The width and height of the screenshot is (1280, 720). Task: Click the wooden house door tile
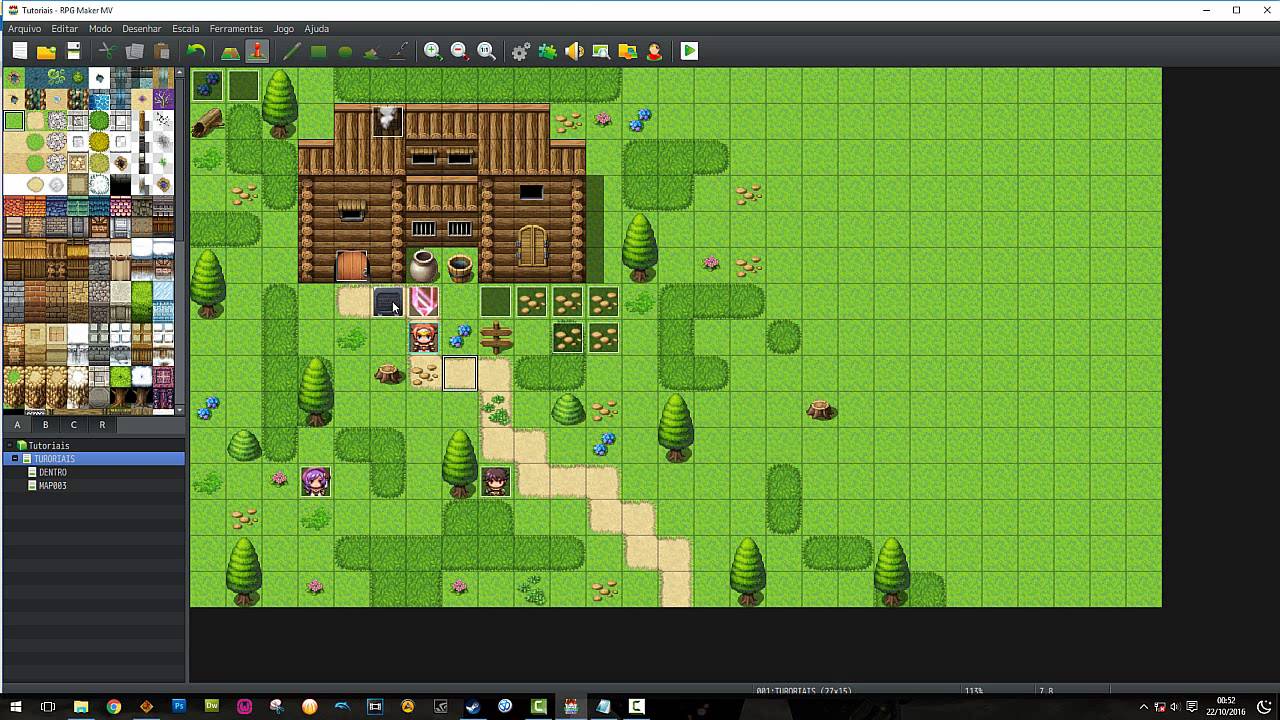pyautogui.click(x=352, y=266)
